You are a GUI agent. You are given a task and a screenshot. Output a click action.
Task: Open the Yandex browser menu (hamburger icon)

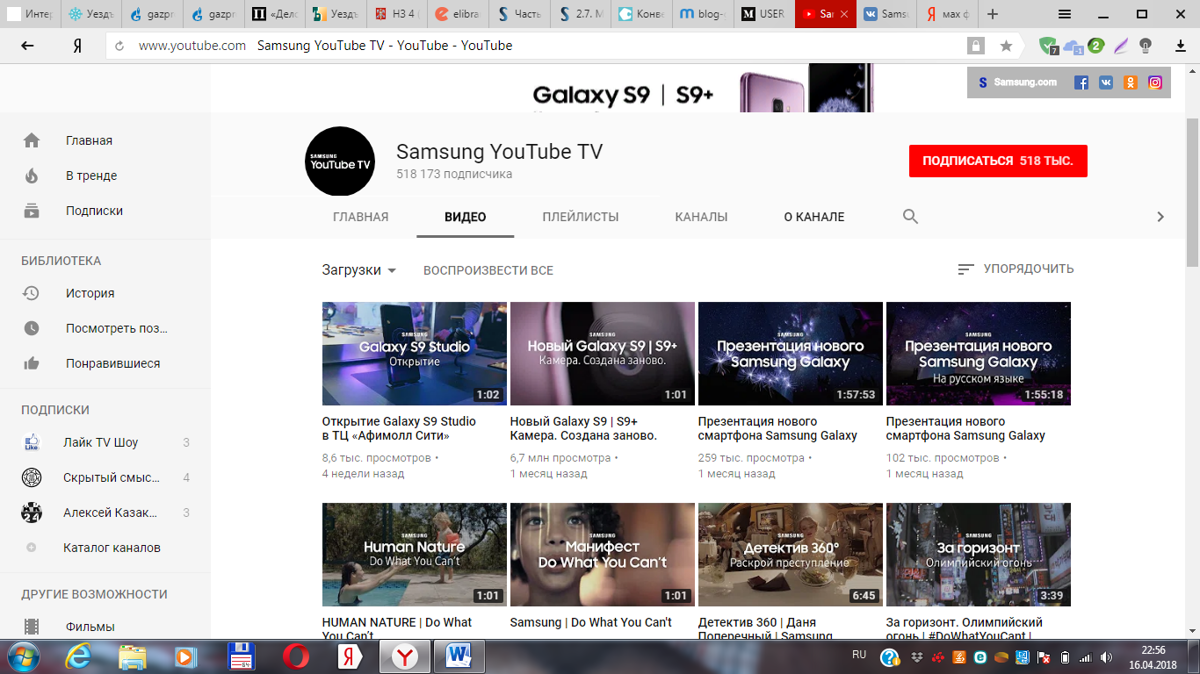tap(1065, 14)
